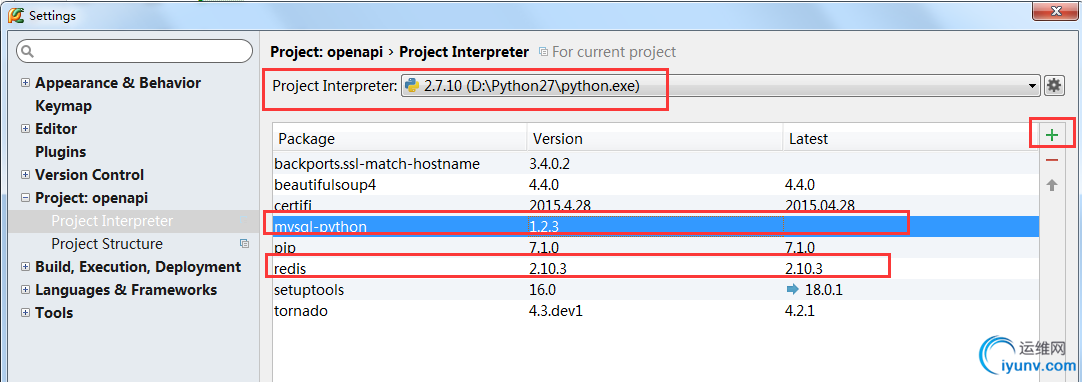Viewport: 1082px width, 382px height.
Task: Expand the Tools section
Action: coord(26,312)
